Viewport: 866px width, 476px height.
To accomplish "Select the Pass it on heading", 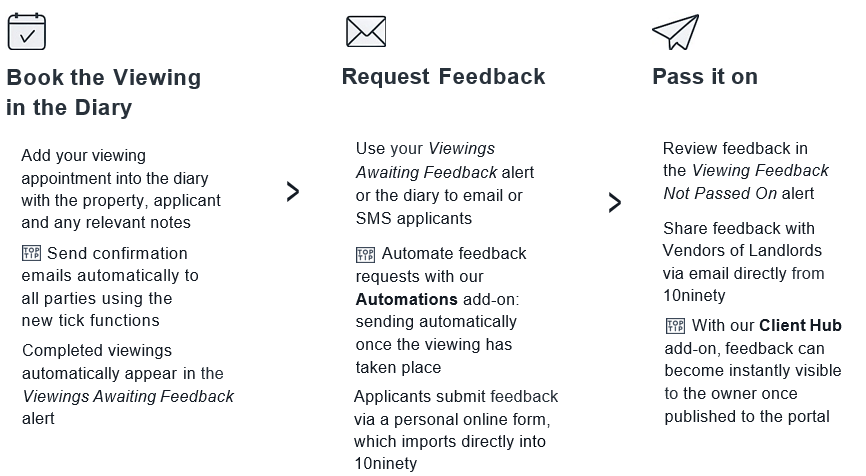I will pyautogui.click(x=704, y=77).
